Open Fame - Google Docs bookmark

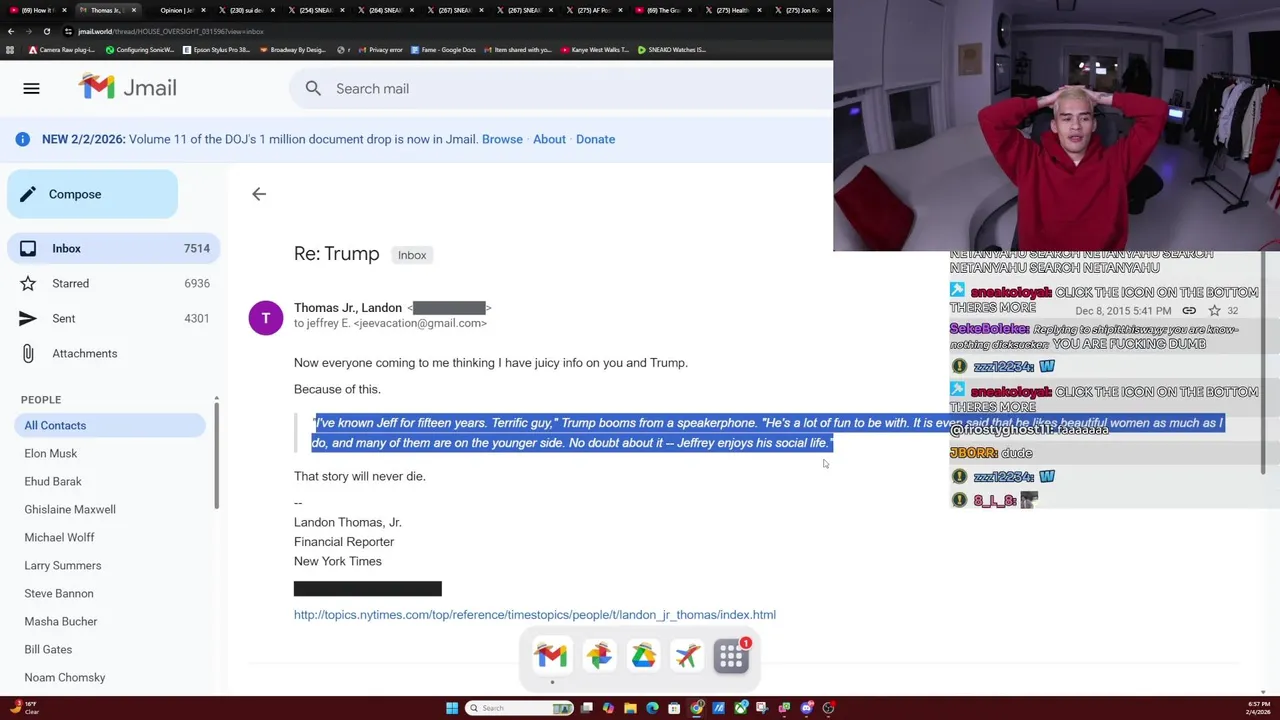pos(443,49)
